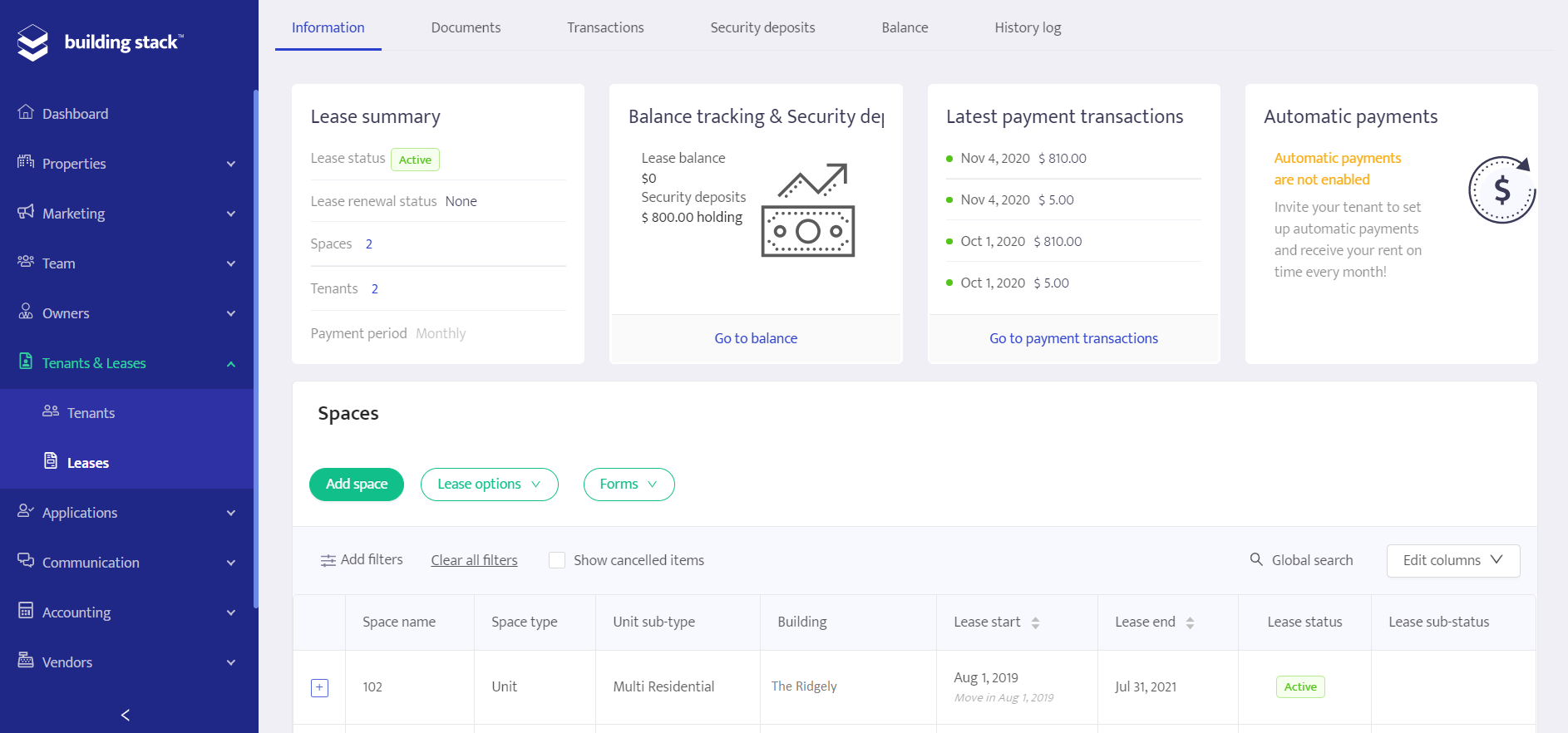Click the Vendors sidebar icon

26,661
